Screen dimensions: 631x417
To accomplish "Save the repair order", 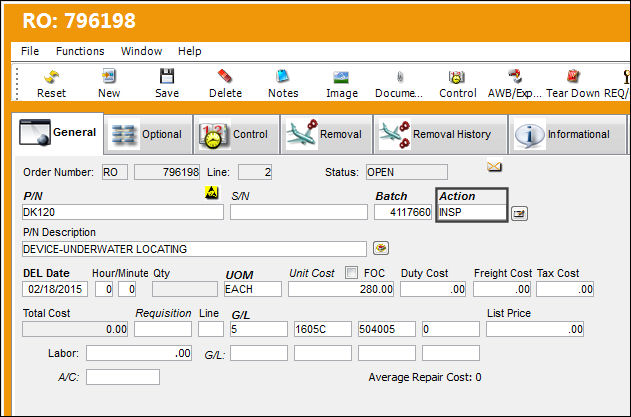I will click(167, 76).
